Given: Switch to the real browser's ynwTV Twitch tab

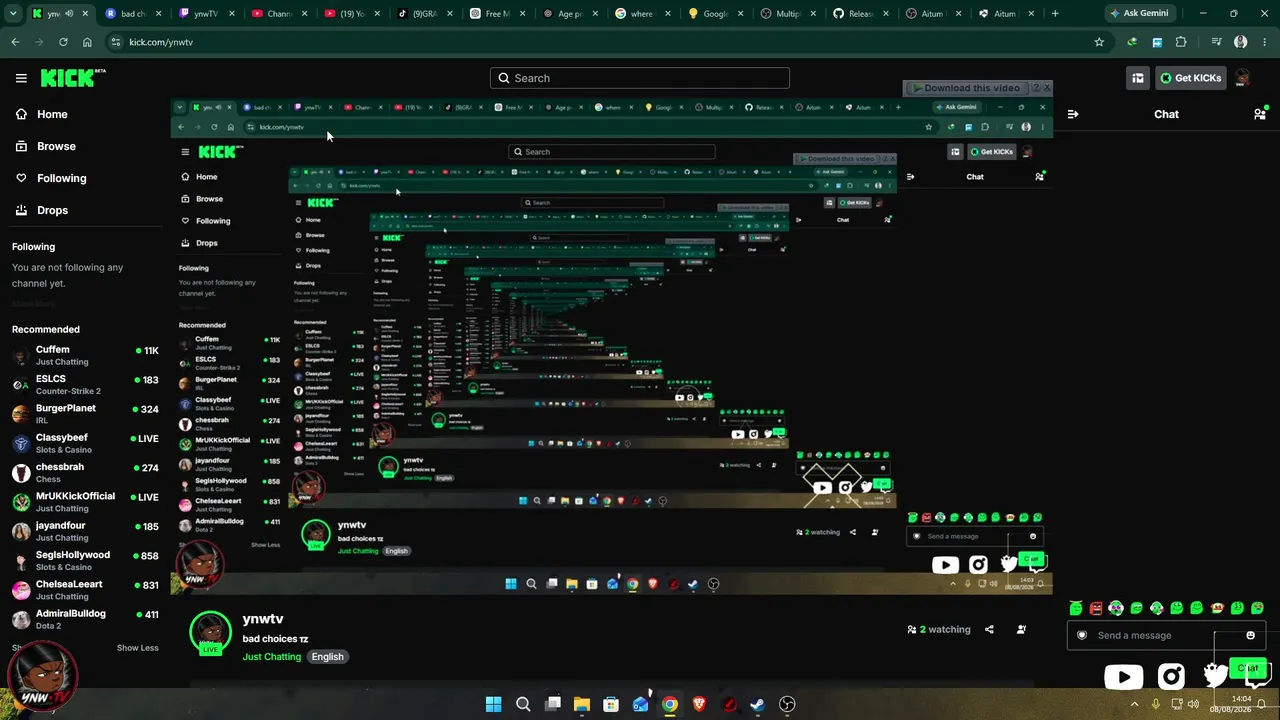Looking at the screenshot, I should (205, 14).
